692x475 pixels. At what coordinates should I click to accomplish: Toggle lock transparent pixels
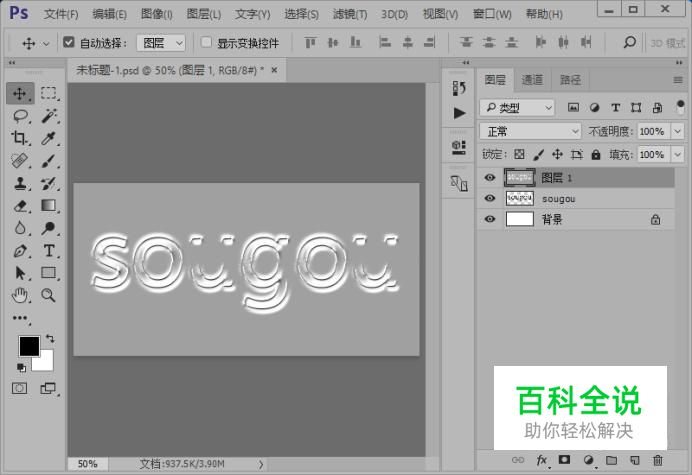click(519, 154)
